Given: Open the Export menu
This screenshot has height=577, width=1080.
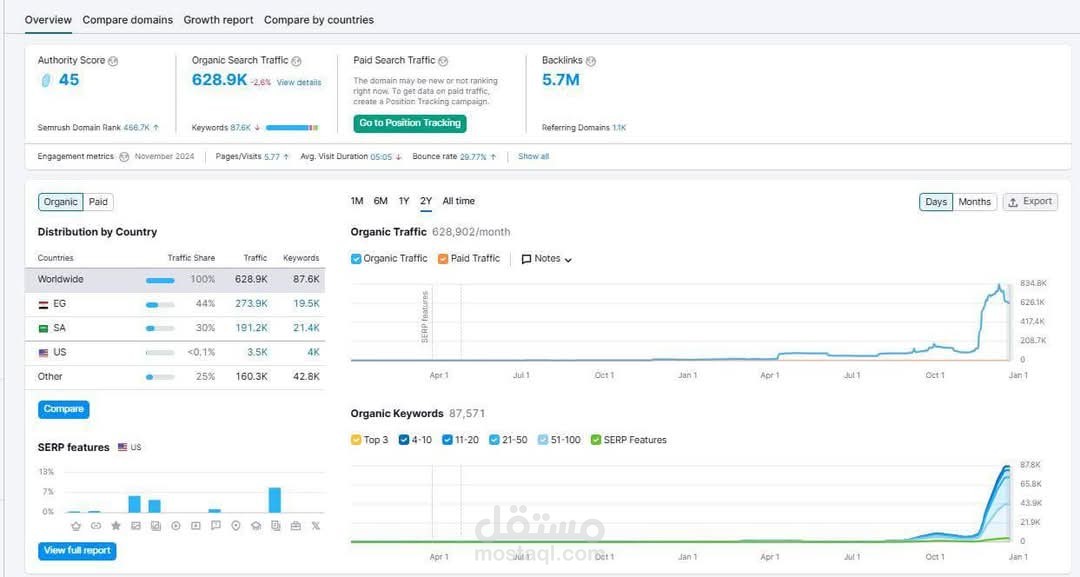Looking at the screenshot, I should [x=1029, y=202].
